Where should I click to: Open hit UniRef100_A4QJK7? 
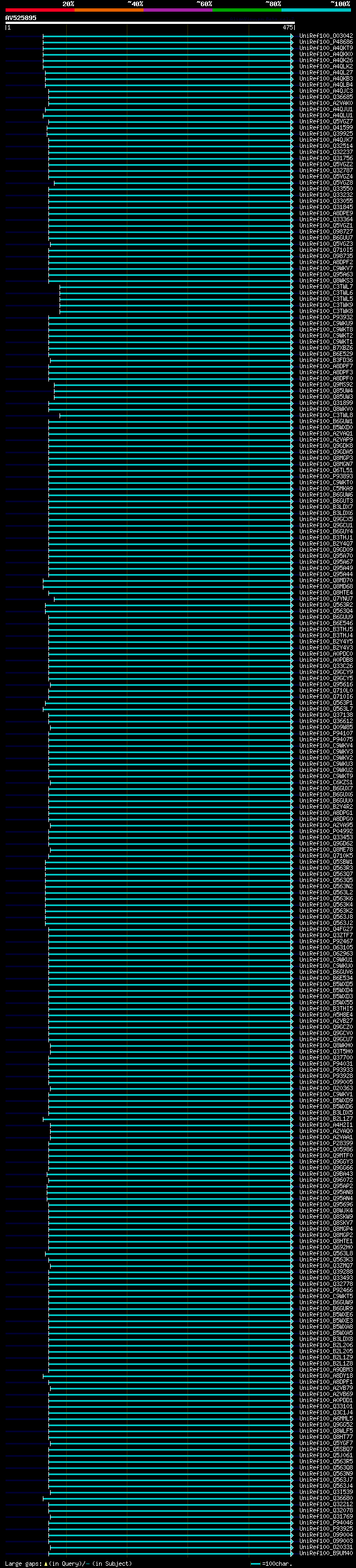(326, 140)
